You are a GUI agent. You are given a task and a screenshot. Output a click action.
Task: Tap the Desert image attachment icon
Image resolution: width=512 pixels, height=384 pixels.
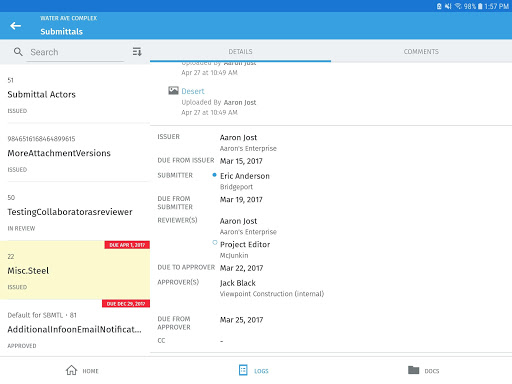[173, 90]
